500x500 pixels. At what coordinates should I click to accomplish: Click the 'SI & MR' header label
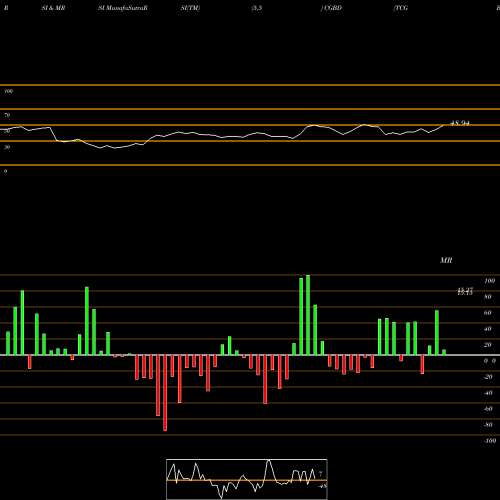click(x=53, y=8)
